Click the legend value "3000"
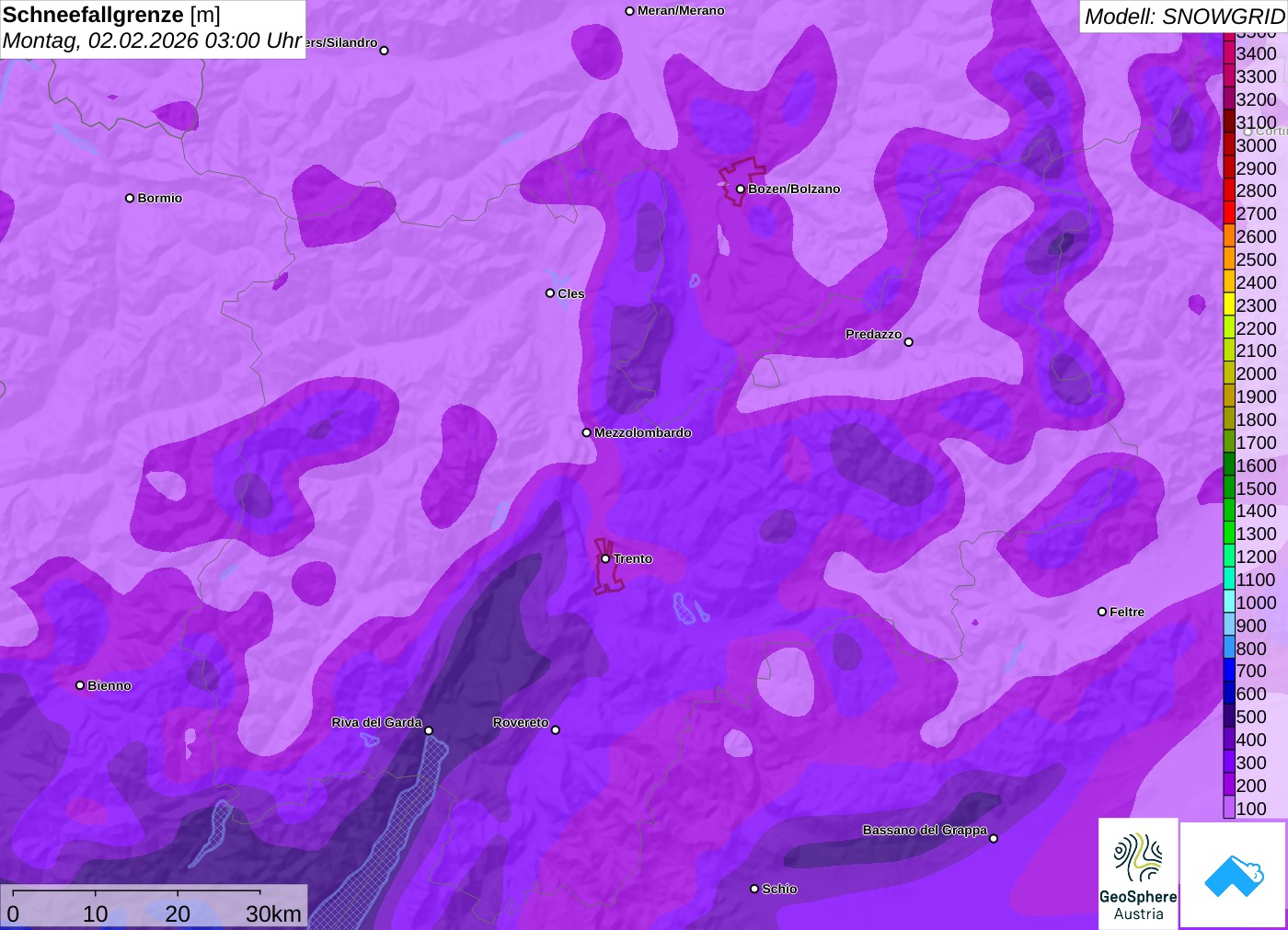Image resolution: width=1288 pixels, height=930 pixels. (x=1256, y=145)
